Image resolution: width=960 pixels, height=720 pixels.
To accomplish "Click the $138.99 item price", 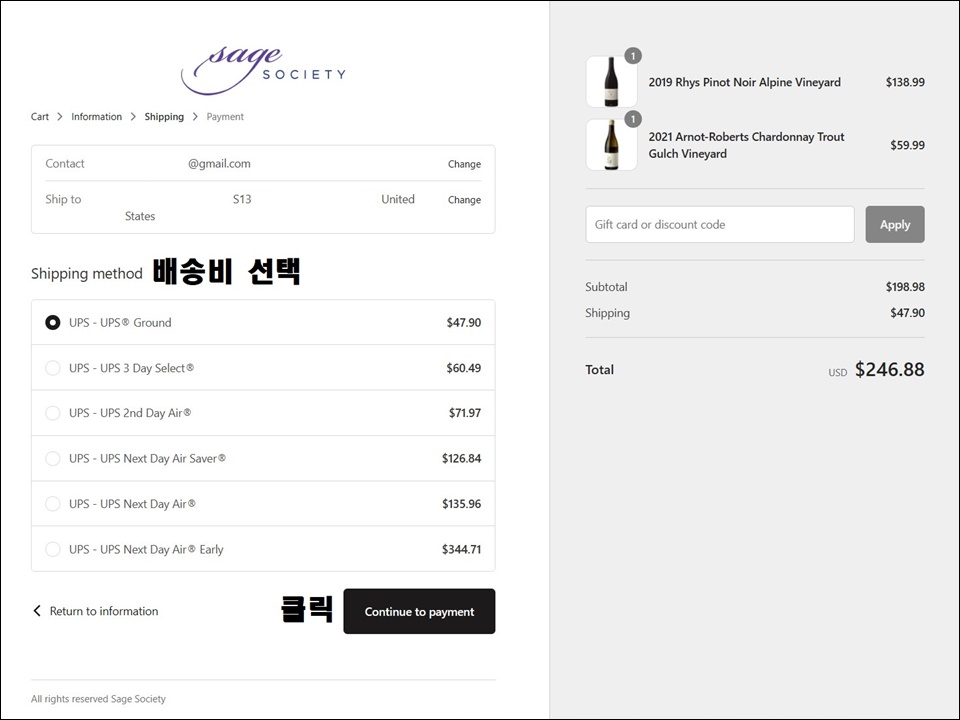I will click(x=905, y=82).
